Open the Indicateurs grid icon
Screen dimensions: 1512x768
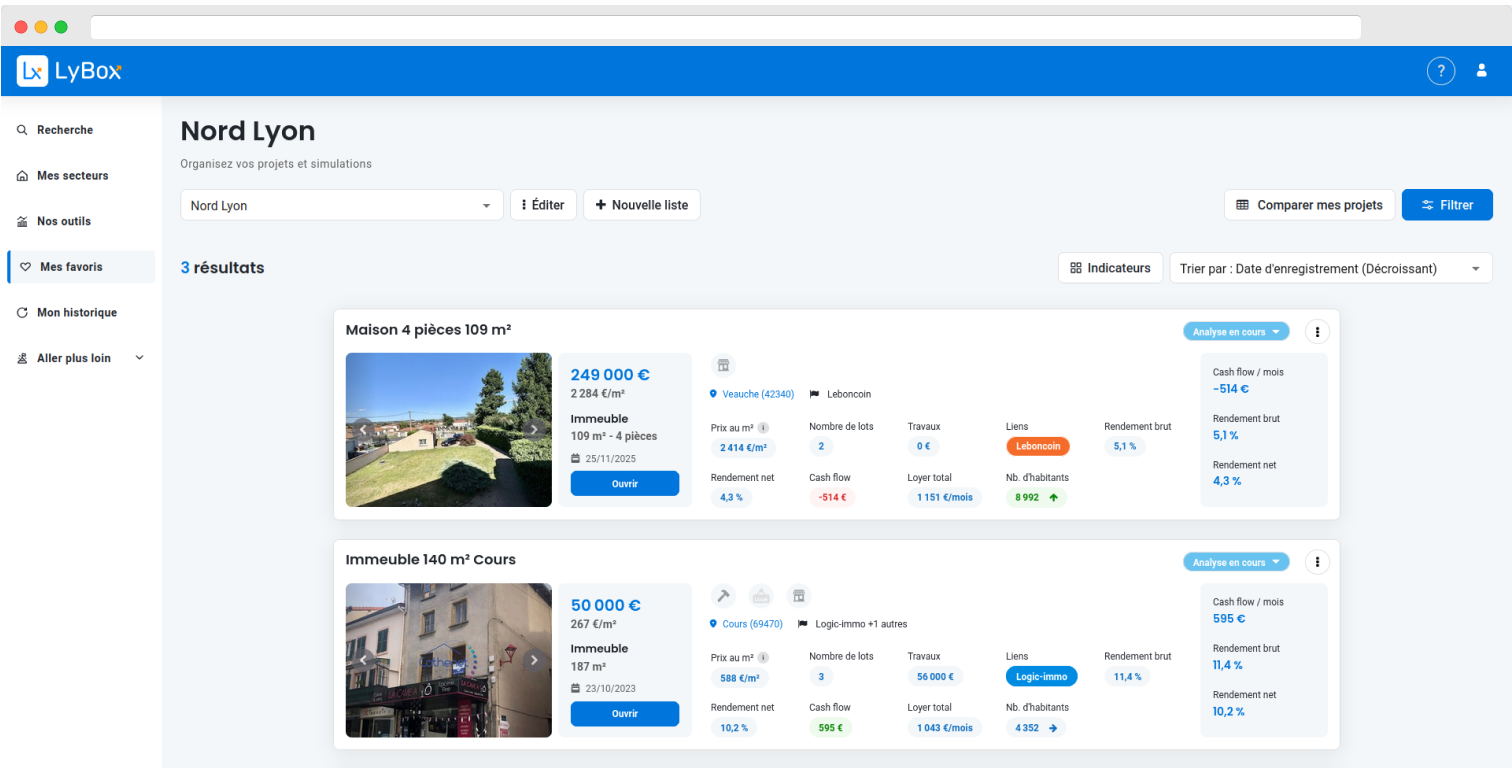1076,267
